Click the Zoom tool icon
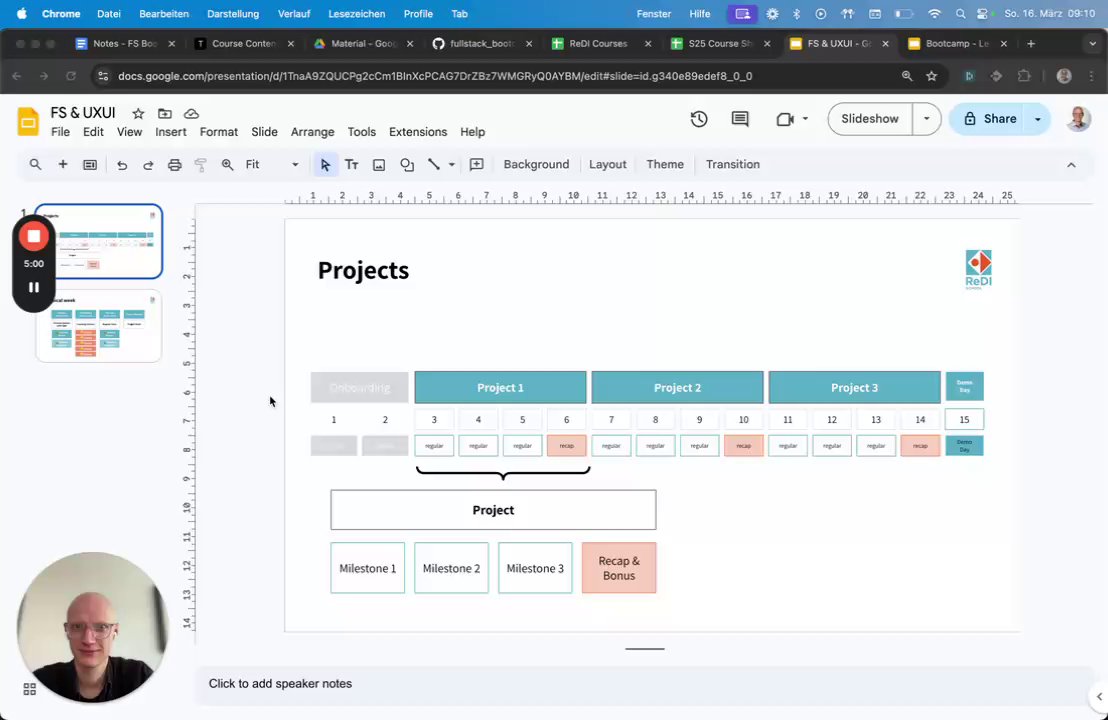Viewport: 1108px width, 720px height. [x=228, y=165]
